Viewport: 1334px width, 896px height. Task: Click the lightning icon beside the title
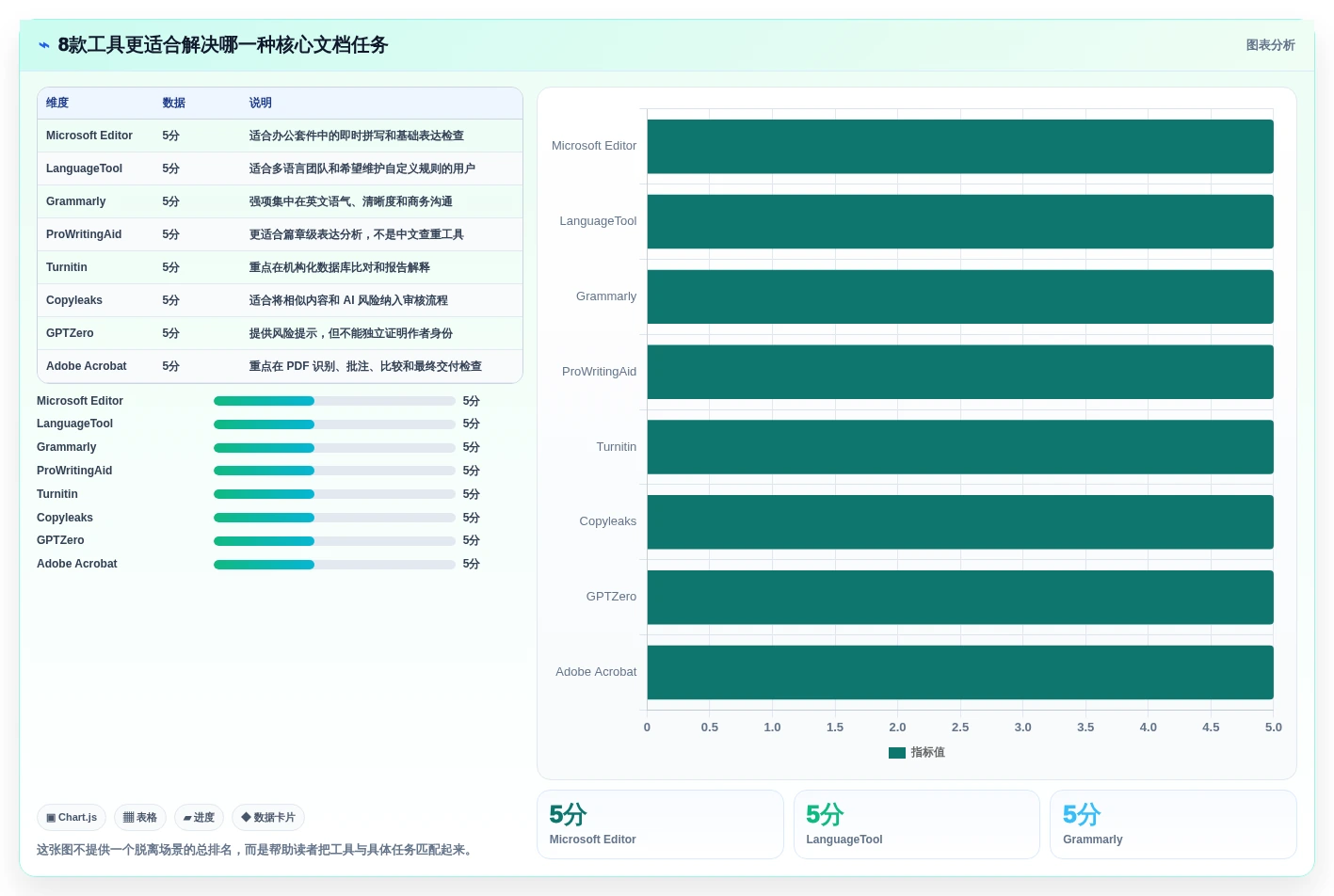[43, 45]
